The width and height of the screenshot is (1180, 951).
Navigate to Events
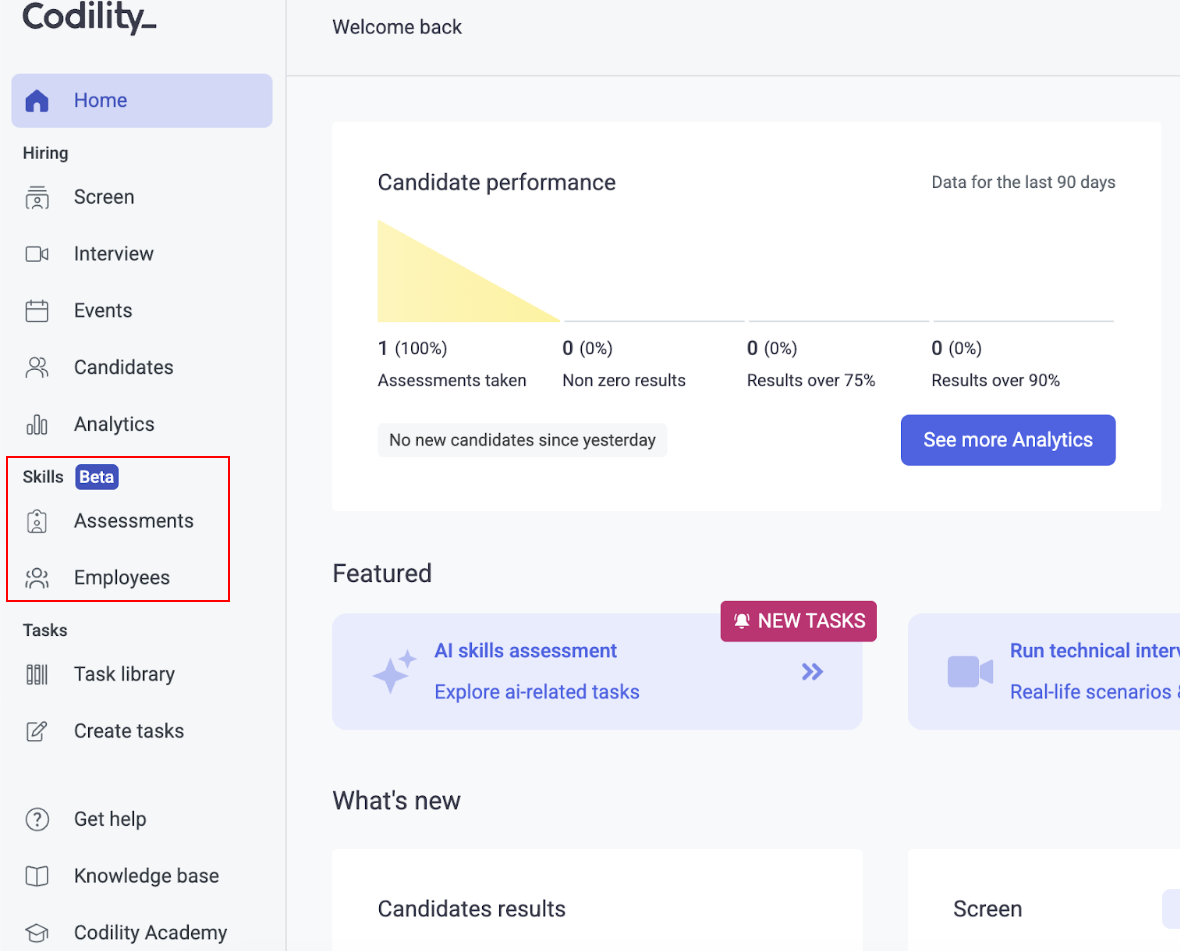[103, 311]
